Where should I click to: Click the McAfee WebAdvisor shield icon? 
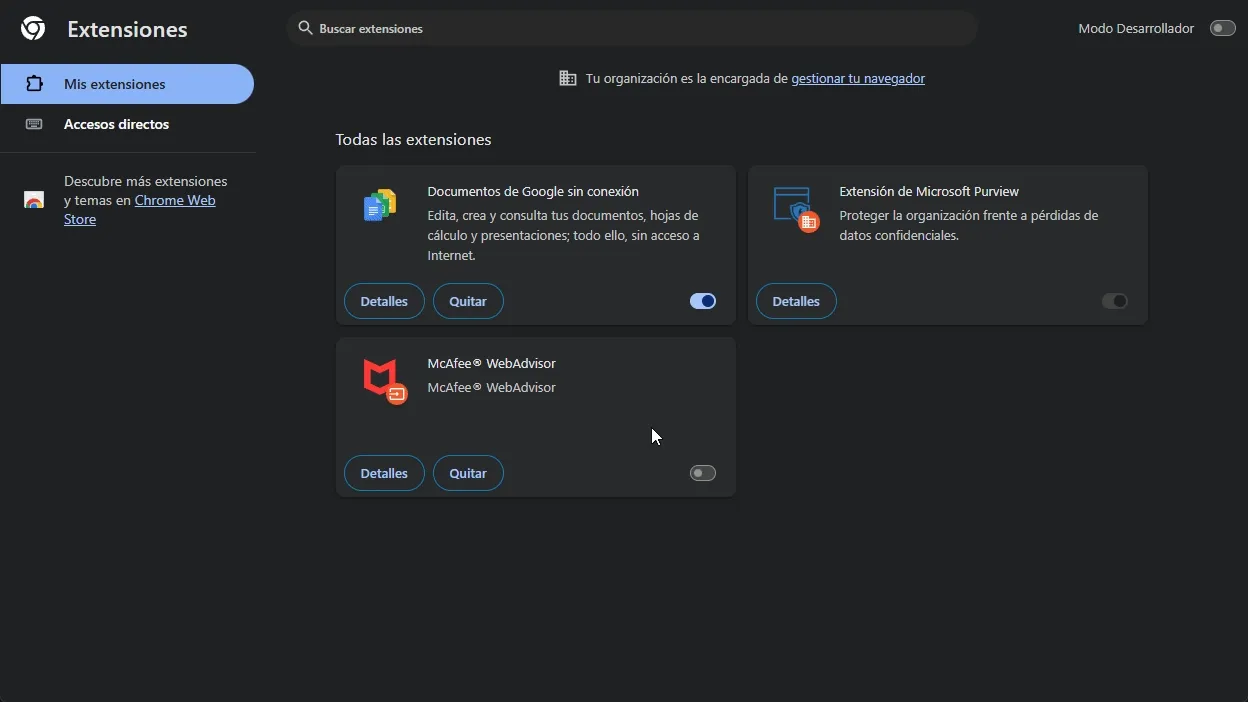click(x=384, y=380)
